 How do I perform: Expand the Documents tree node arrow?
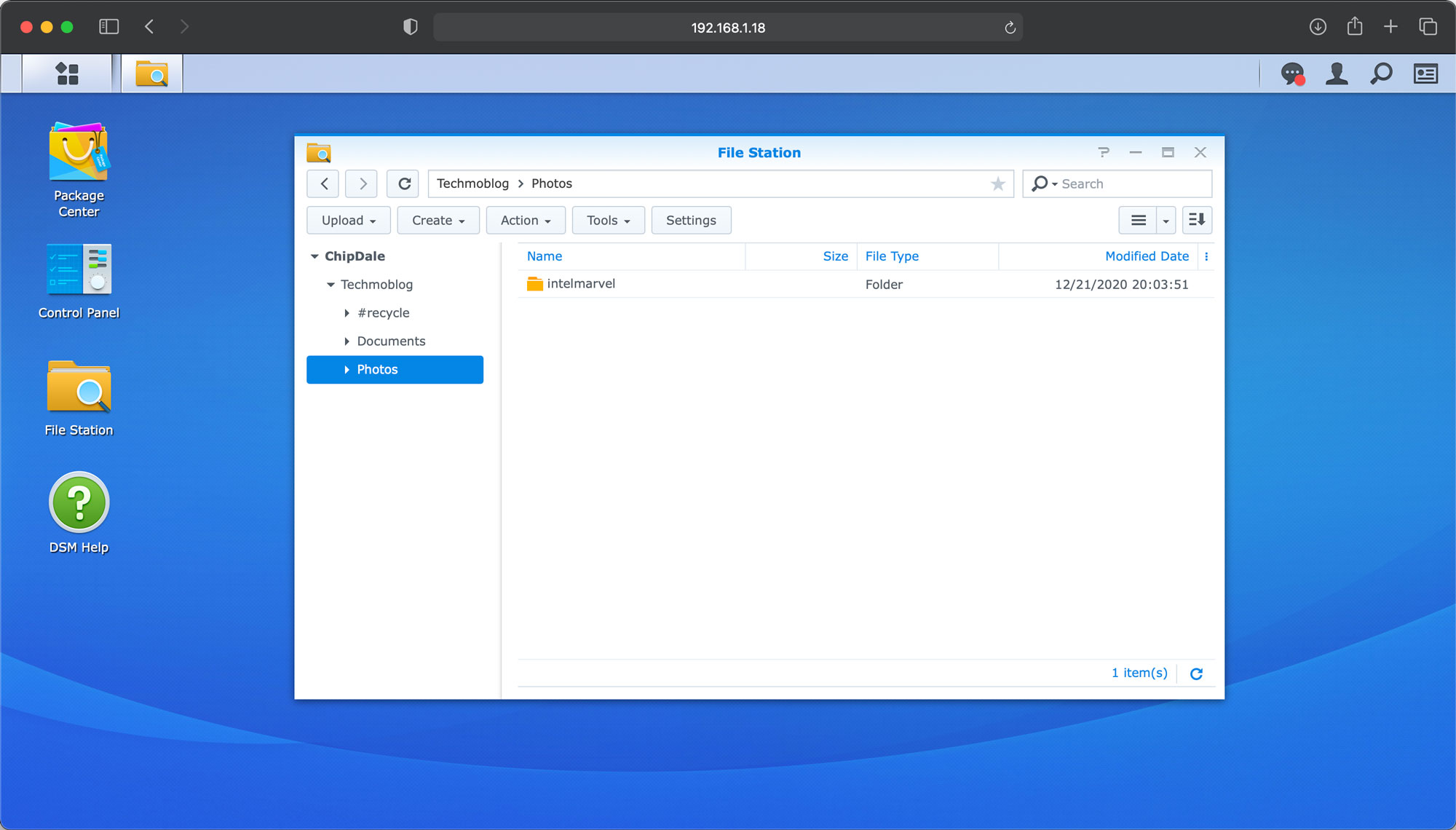tap(347, 341)
